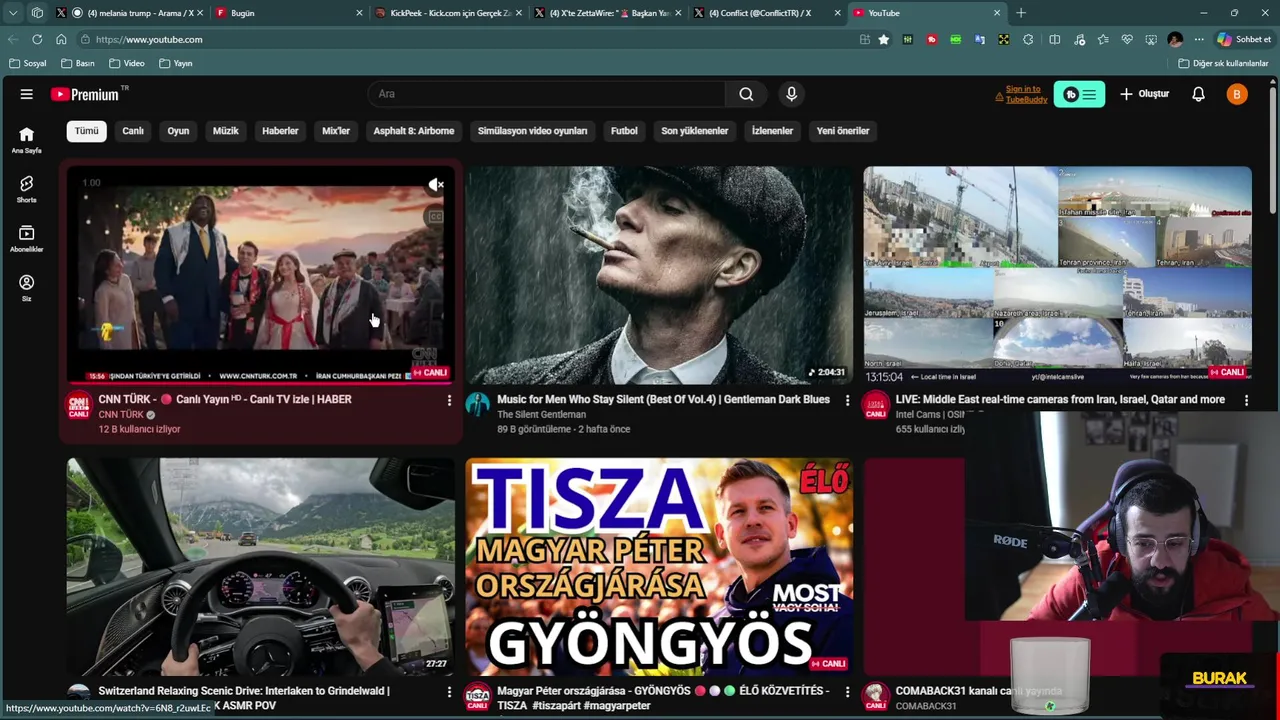The height and width of the screenshot is (720, 1280).
Task: Select the Asphalt 8: Airborne chip
Action: [414, 131]
